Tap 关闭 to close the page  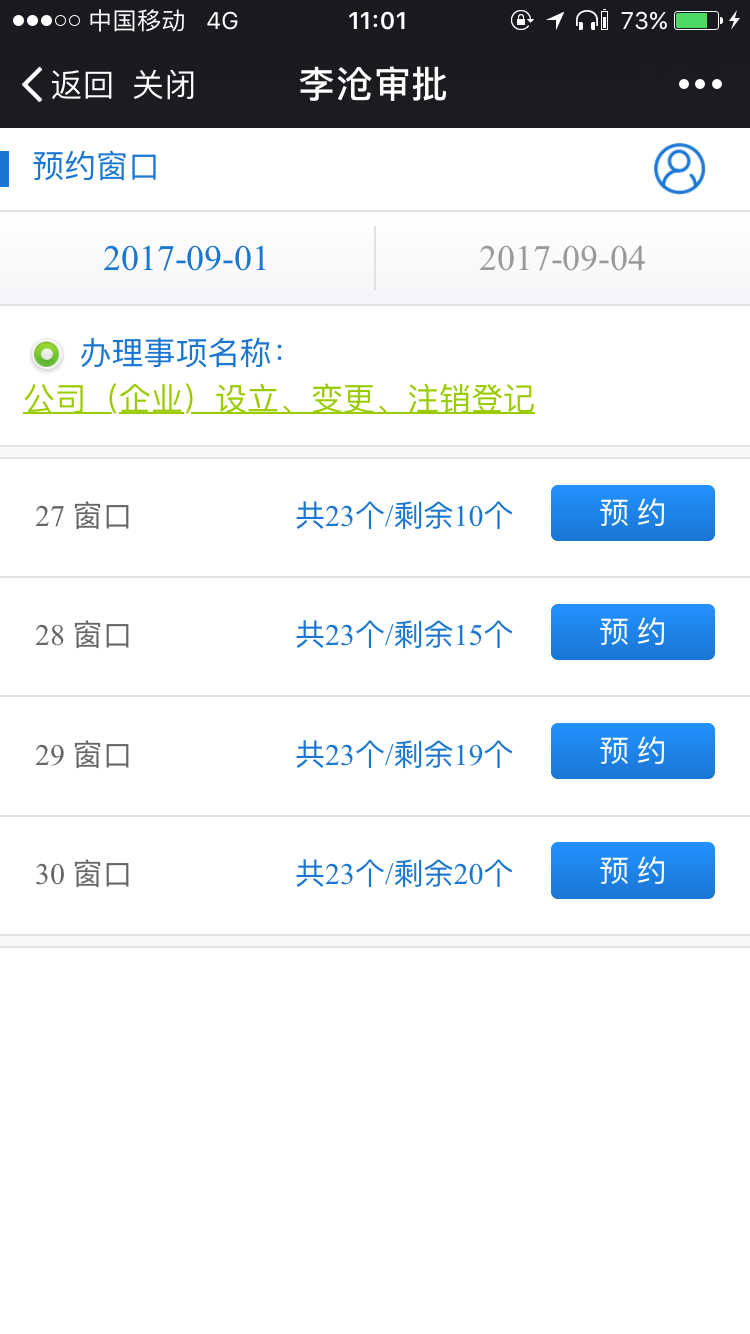click(163, 85)
